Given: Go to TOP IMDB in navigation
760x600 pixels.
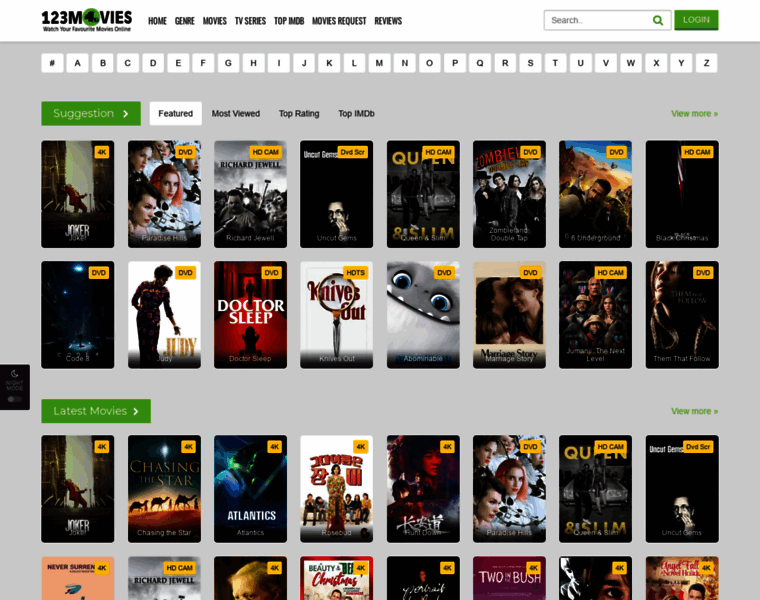Looking at the screenshot, I should pyautogui.click(x=289, y=21).
